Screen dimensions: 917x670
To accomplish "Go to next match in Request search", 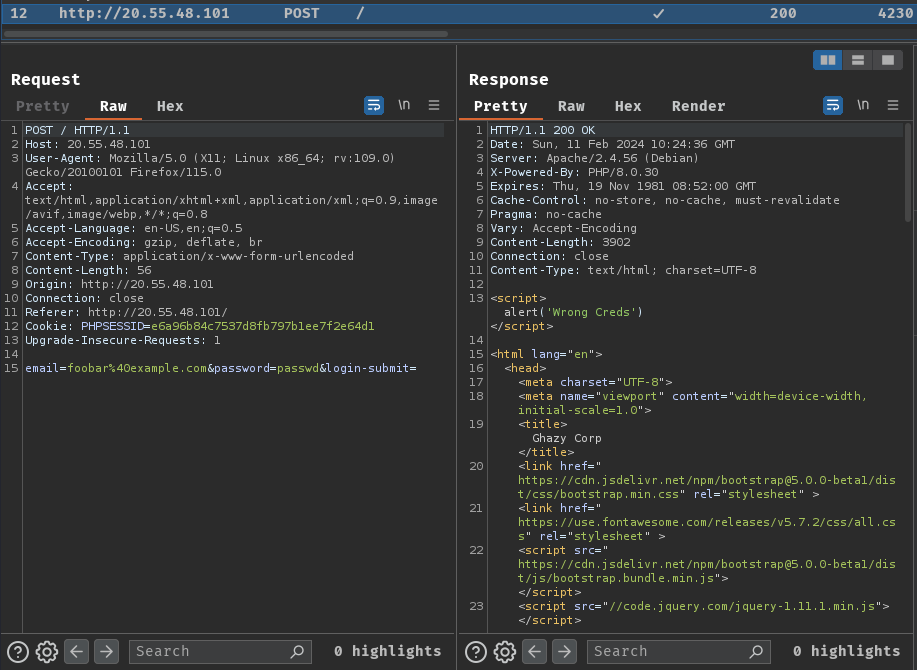I will coord(106,651).
